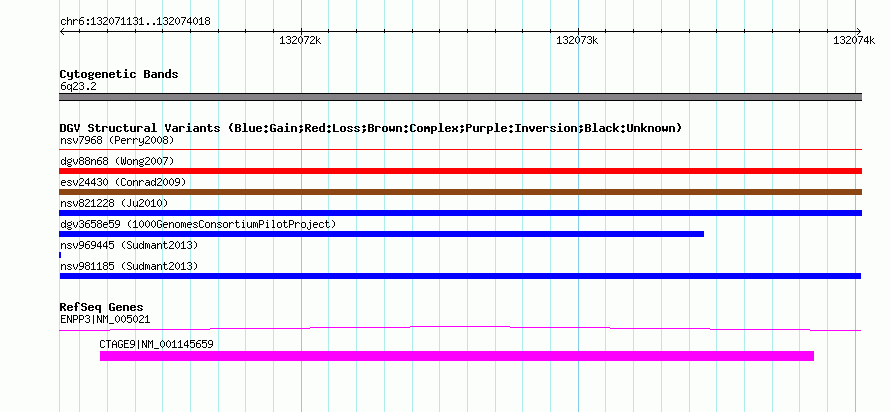Image resolution: width=890 pixels, height=412 pixels.
Task: Select the shorter blue bar dgv3658e59
Action: pos(381,234)
